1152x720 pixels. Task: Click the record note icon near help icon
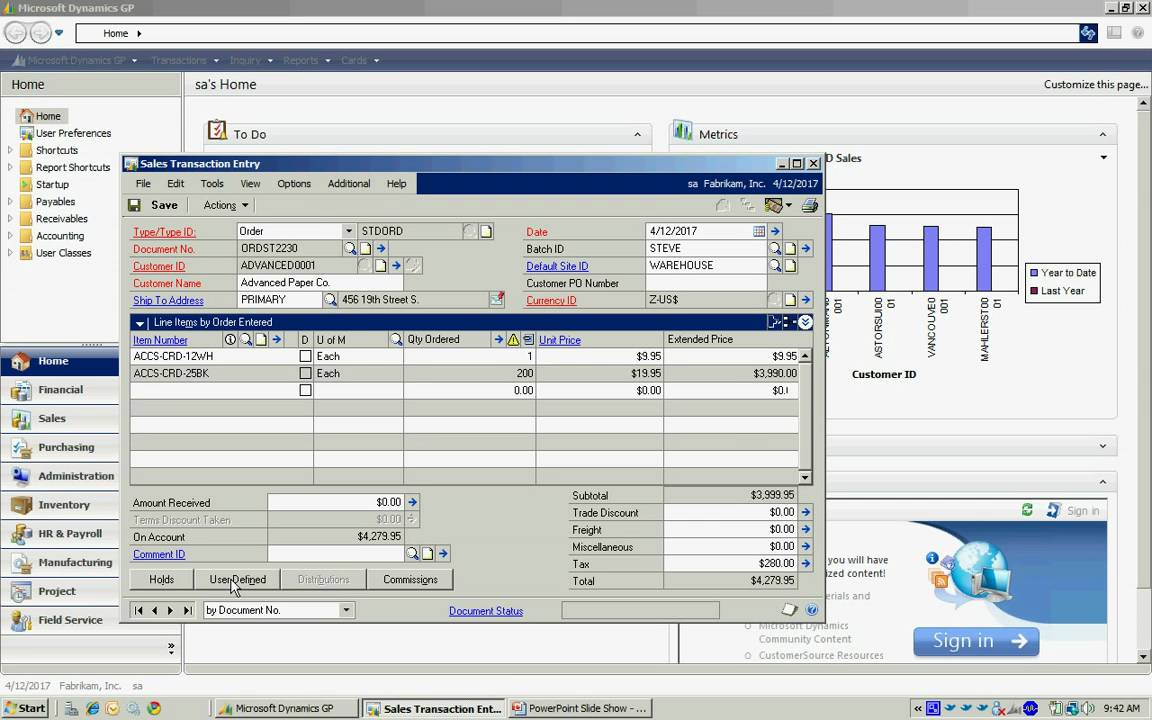tap(789, 609)
